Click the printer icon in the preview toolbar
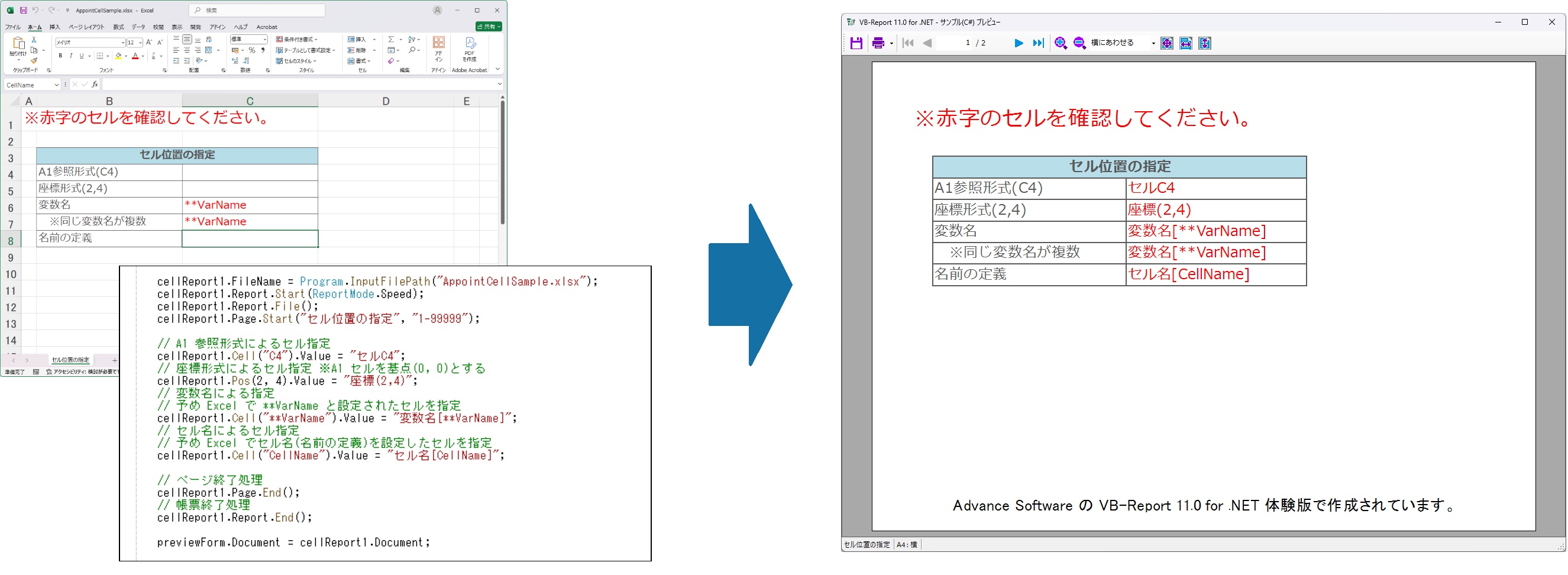This screenshot has width=1568, height=575. coord(878,43)
